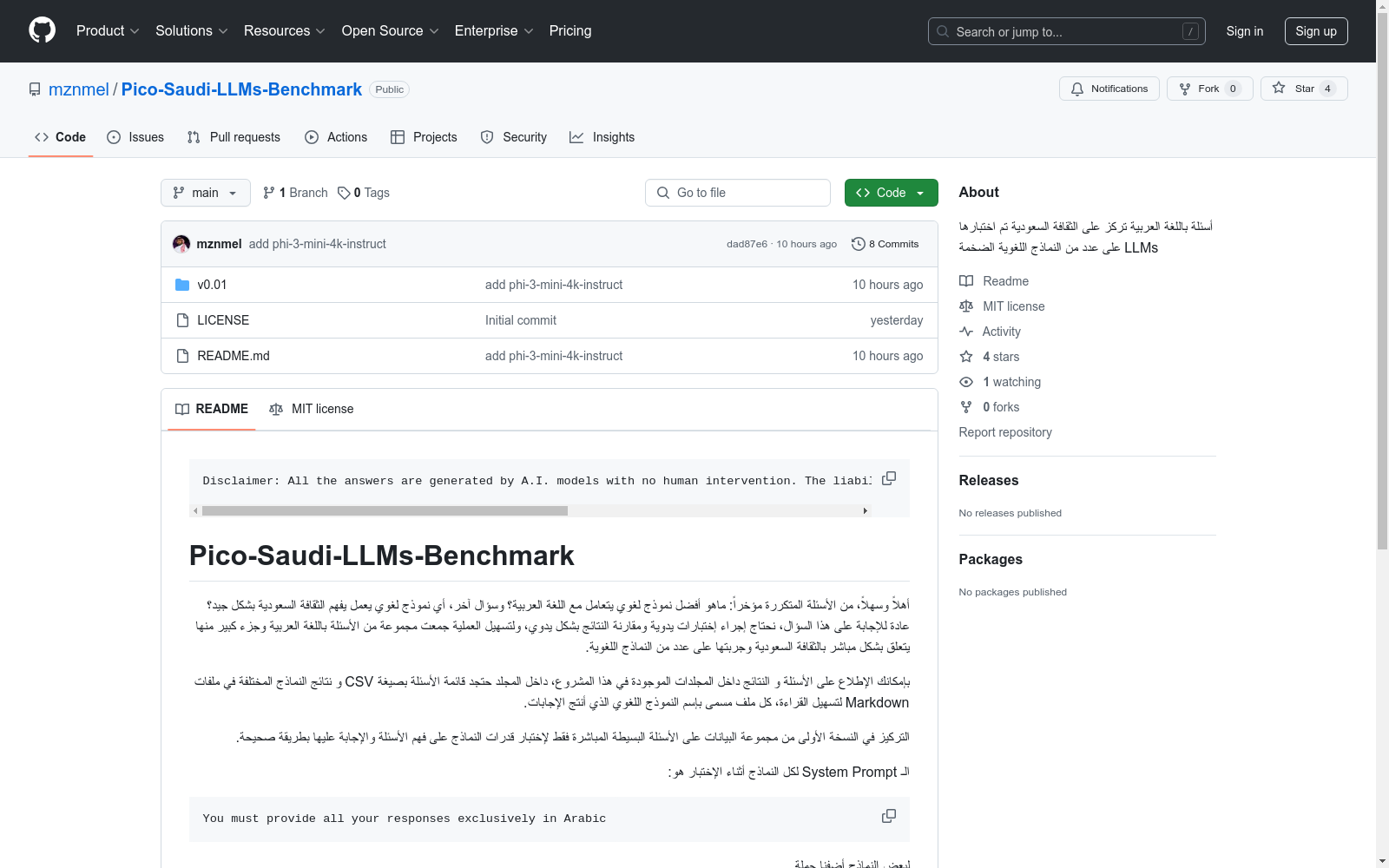Click the Notifications bell button

1109,89
